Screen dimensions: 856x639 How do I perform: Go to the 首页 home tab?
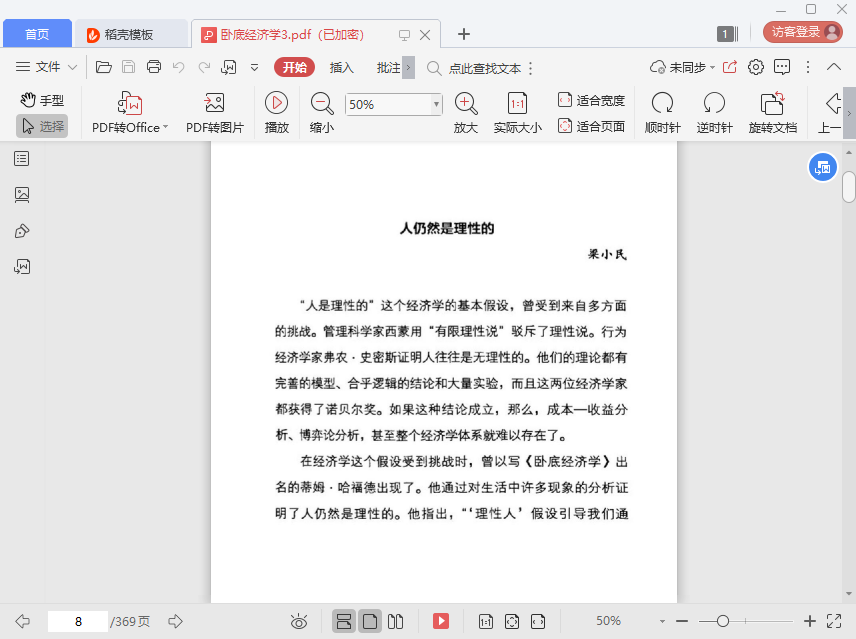[x=37, y=34]
